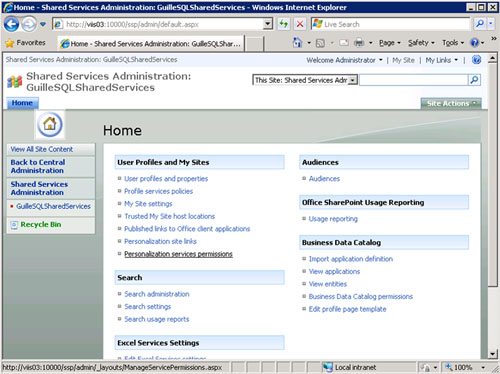Open the Favorites star button

26,43
